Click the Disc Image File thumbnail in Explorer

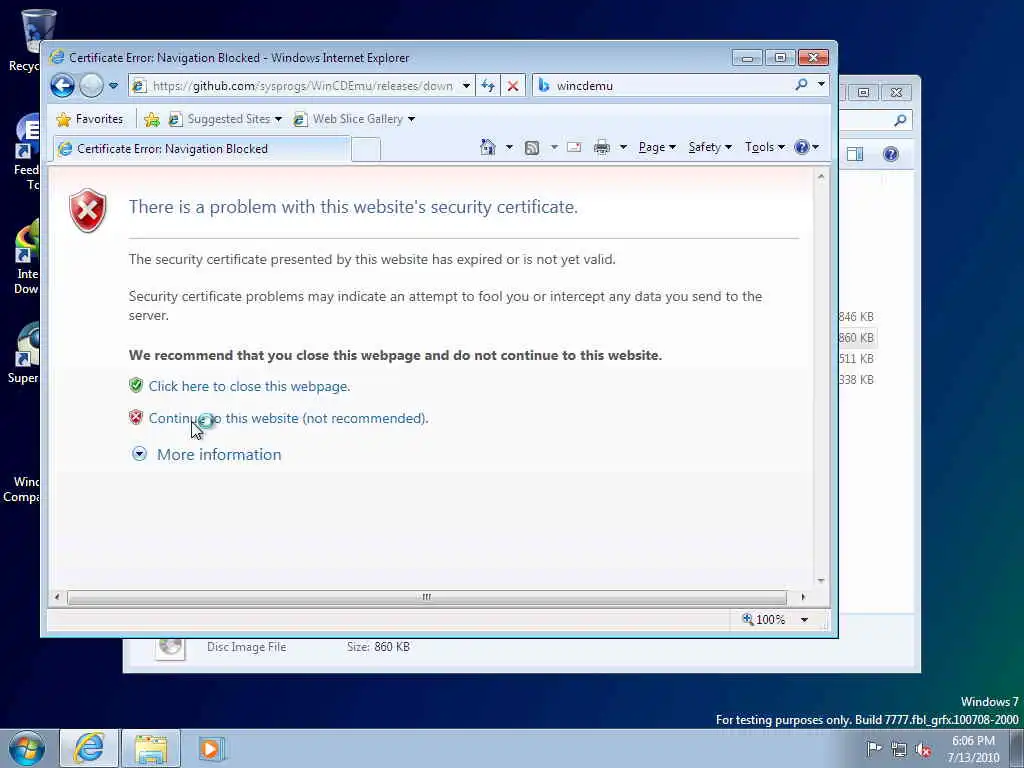click(x=170, y=648)
